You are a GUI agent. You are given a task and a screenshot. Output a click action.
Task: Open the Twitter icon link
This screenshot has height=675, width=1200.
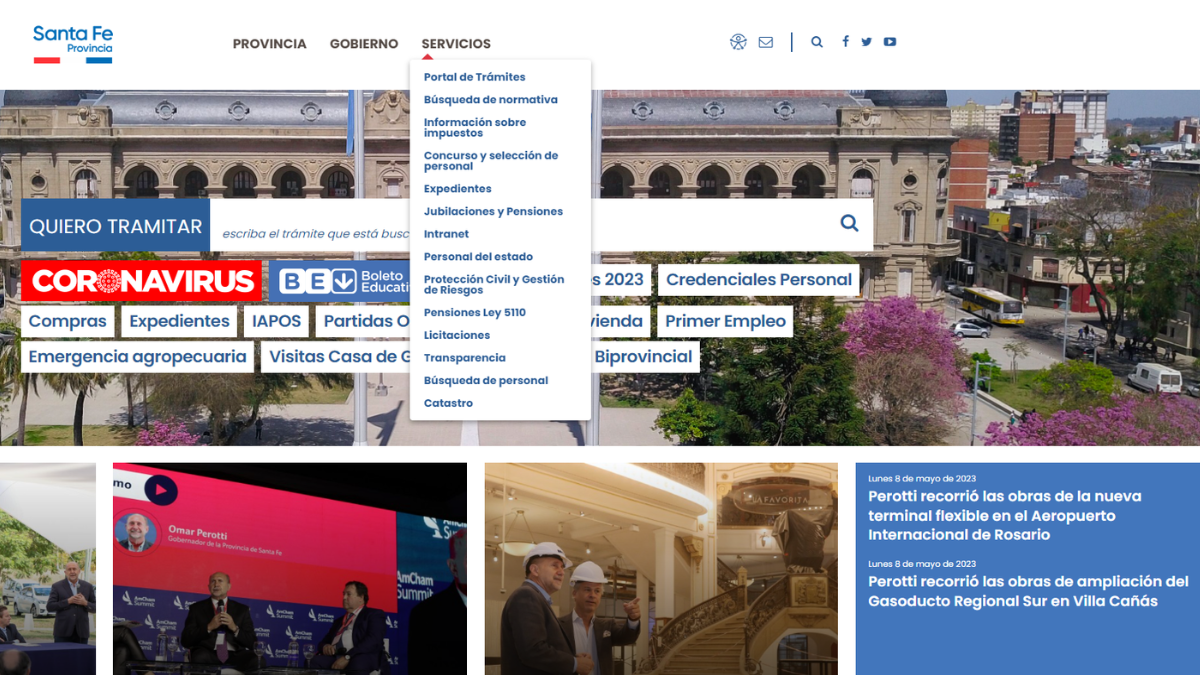[866, 42]
